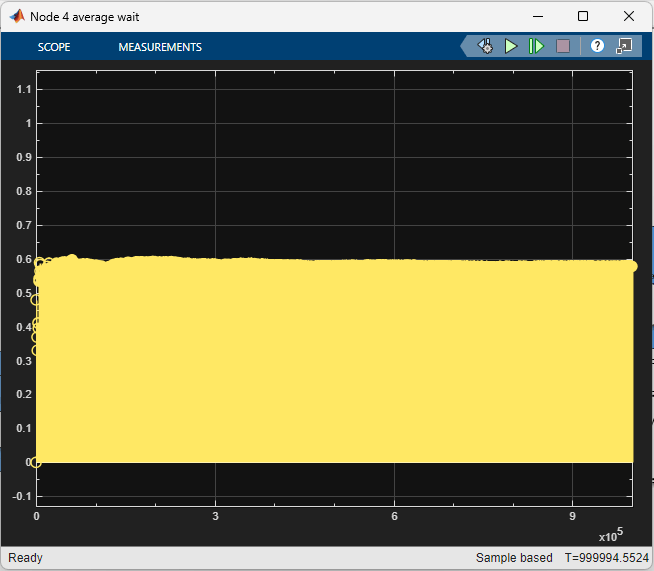Click the -0.1 y-axis tick label
This screenshot has width=654, height=571.
[22, 496]
